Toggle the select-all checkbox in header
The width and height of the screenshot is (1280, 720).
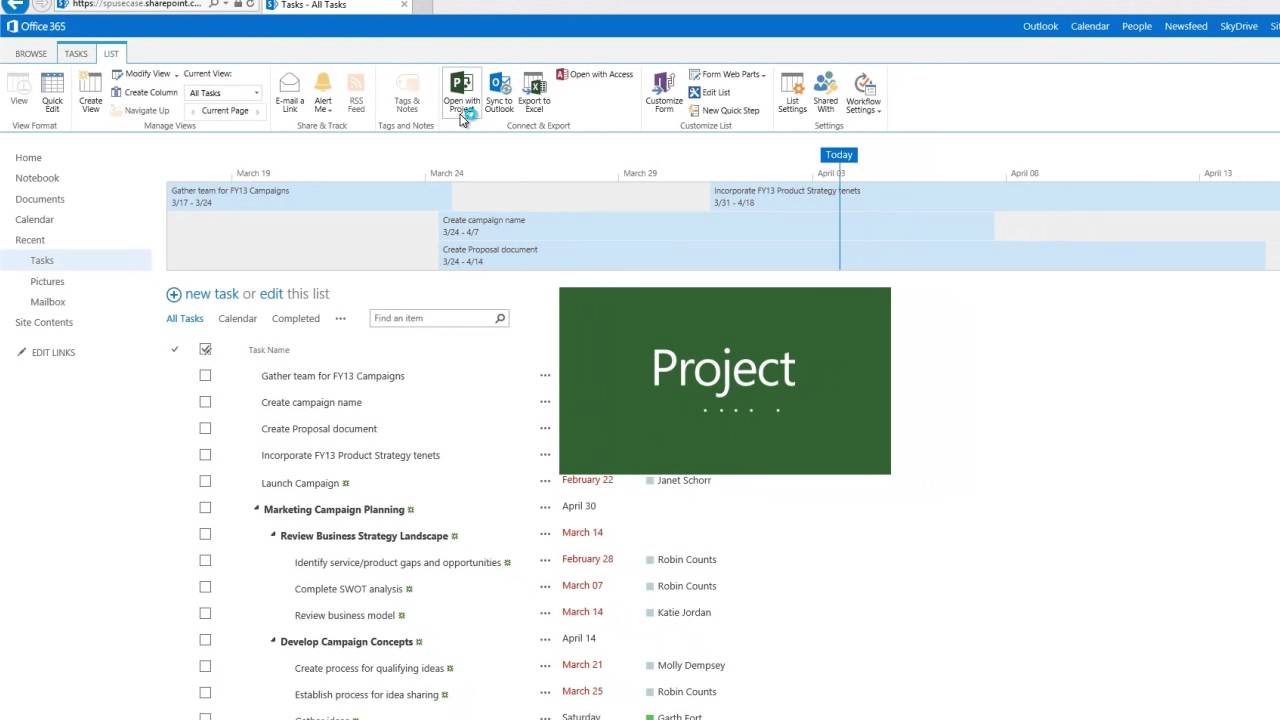(x=205, y=349)
